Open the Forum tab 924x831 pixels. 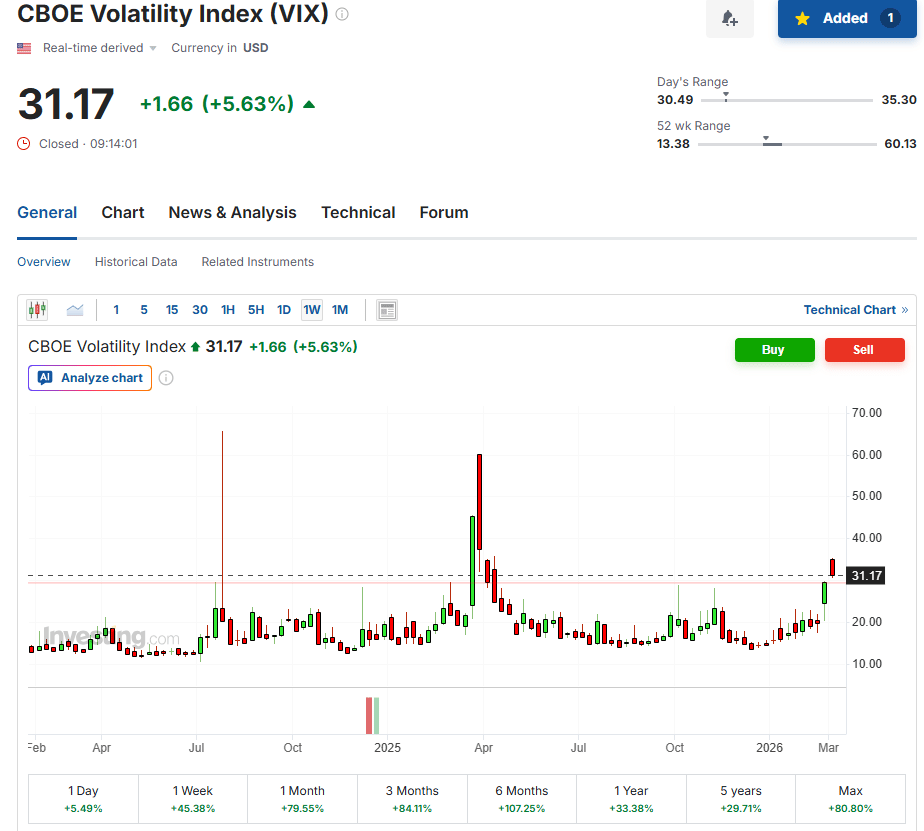coord(444,213)
